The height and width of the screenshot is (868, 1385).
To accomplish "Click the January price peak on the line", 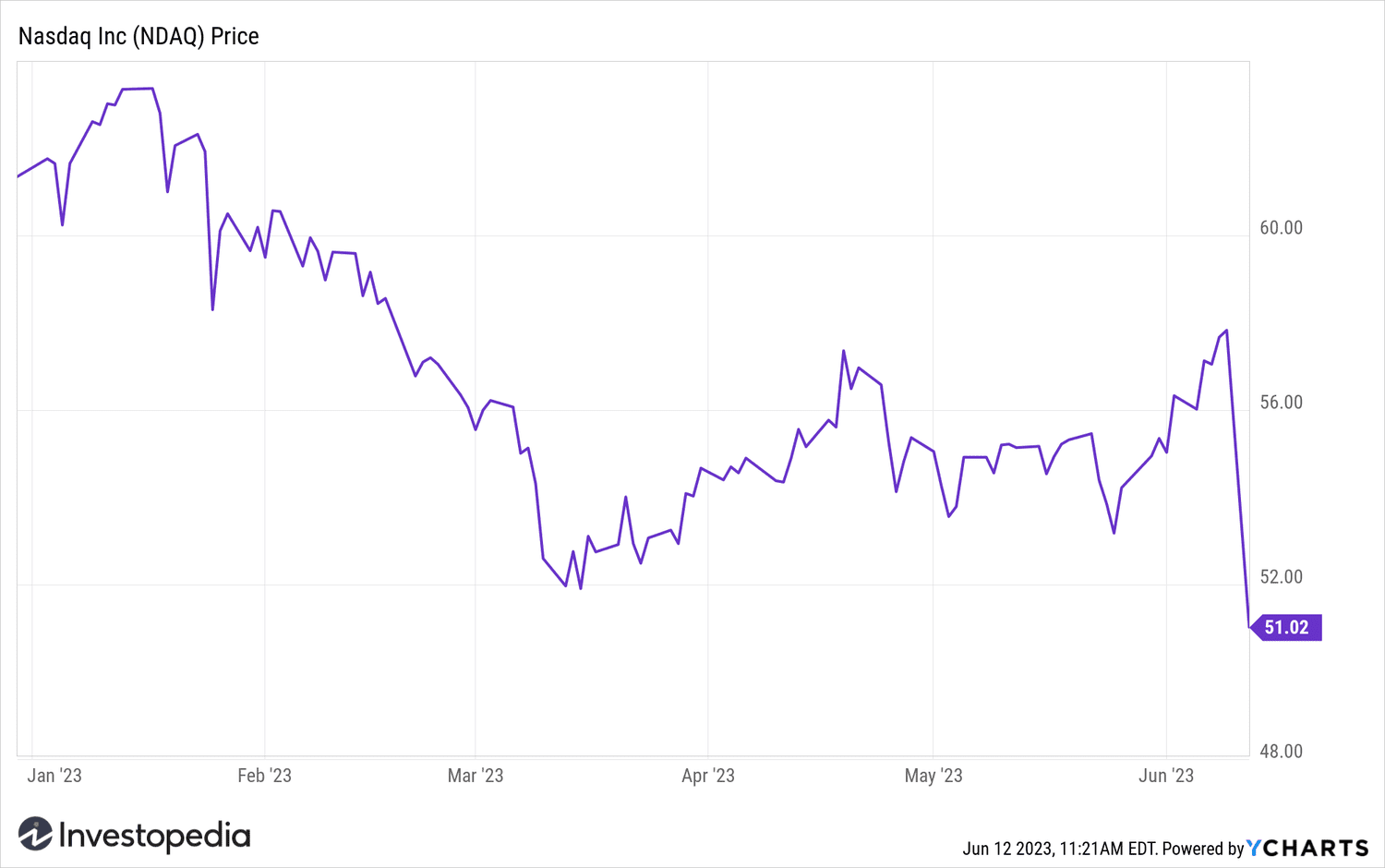I will [138, 89].
